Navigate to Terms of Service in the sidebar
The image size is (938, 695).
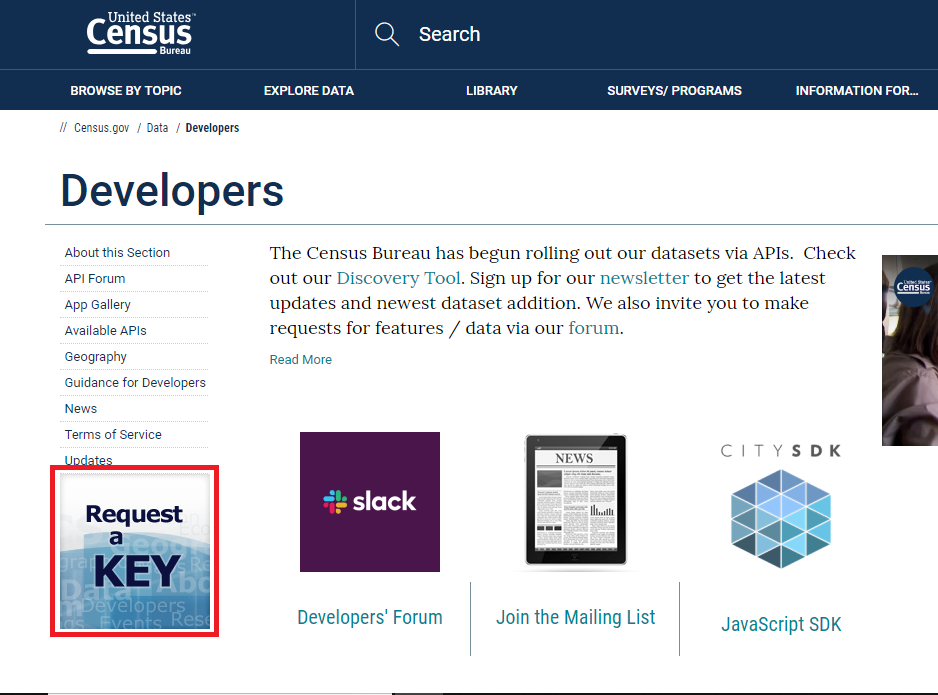[112, 434]
